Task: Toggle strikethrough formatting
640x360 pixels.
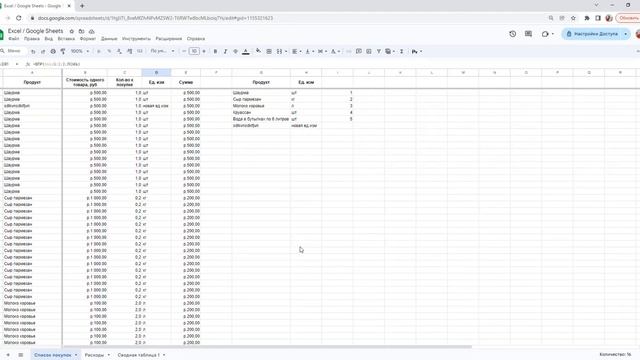Action: 236,51
